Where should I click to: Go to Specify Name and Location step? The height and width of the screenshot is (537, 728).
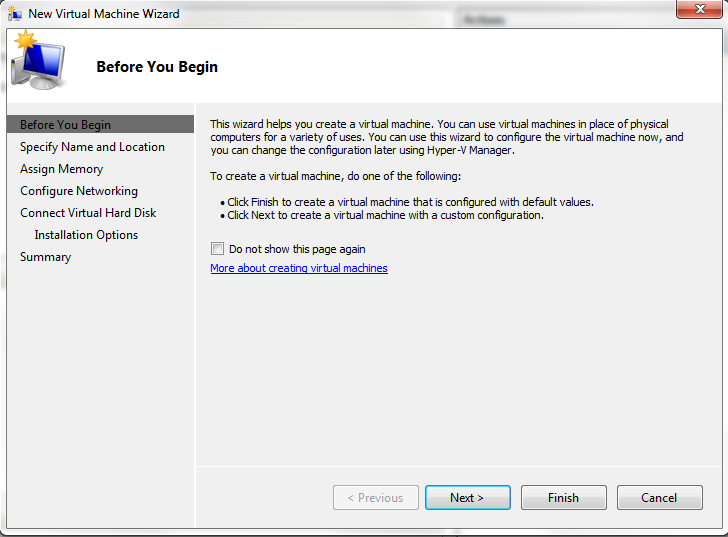click(92, 147)
